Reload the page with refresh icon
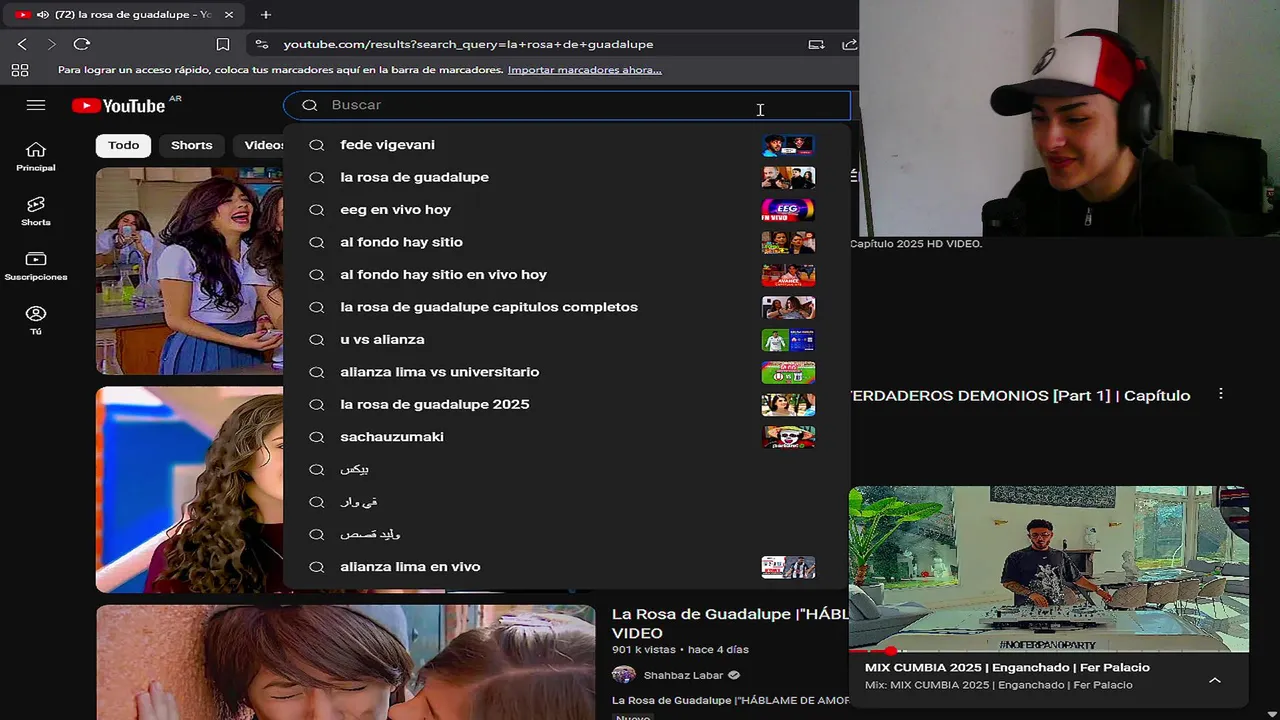This screenshot has width=1280, height=720. coord(82,44)
